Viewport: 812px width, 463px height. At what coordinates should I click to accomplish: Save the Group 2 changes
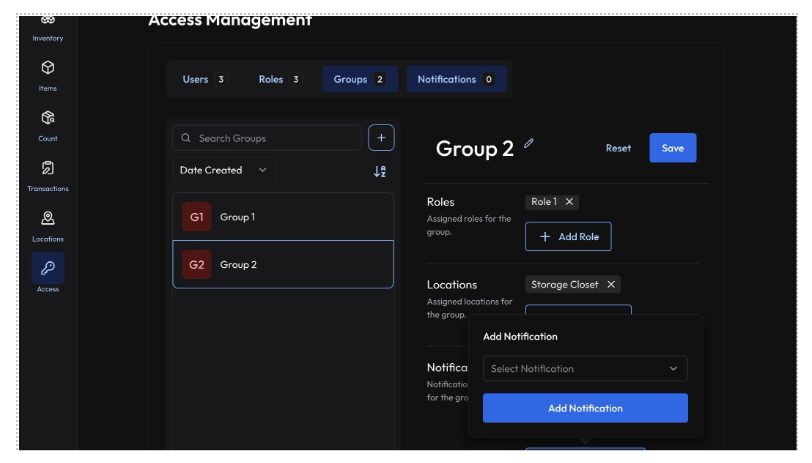tap(673, 148)
